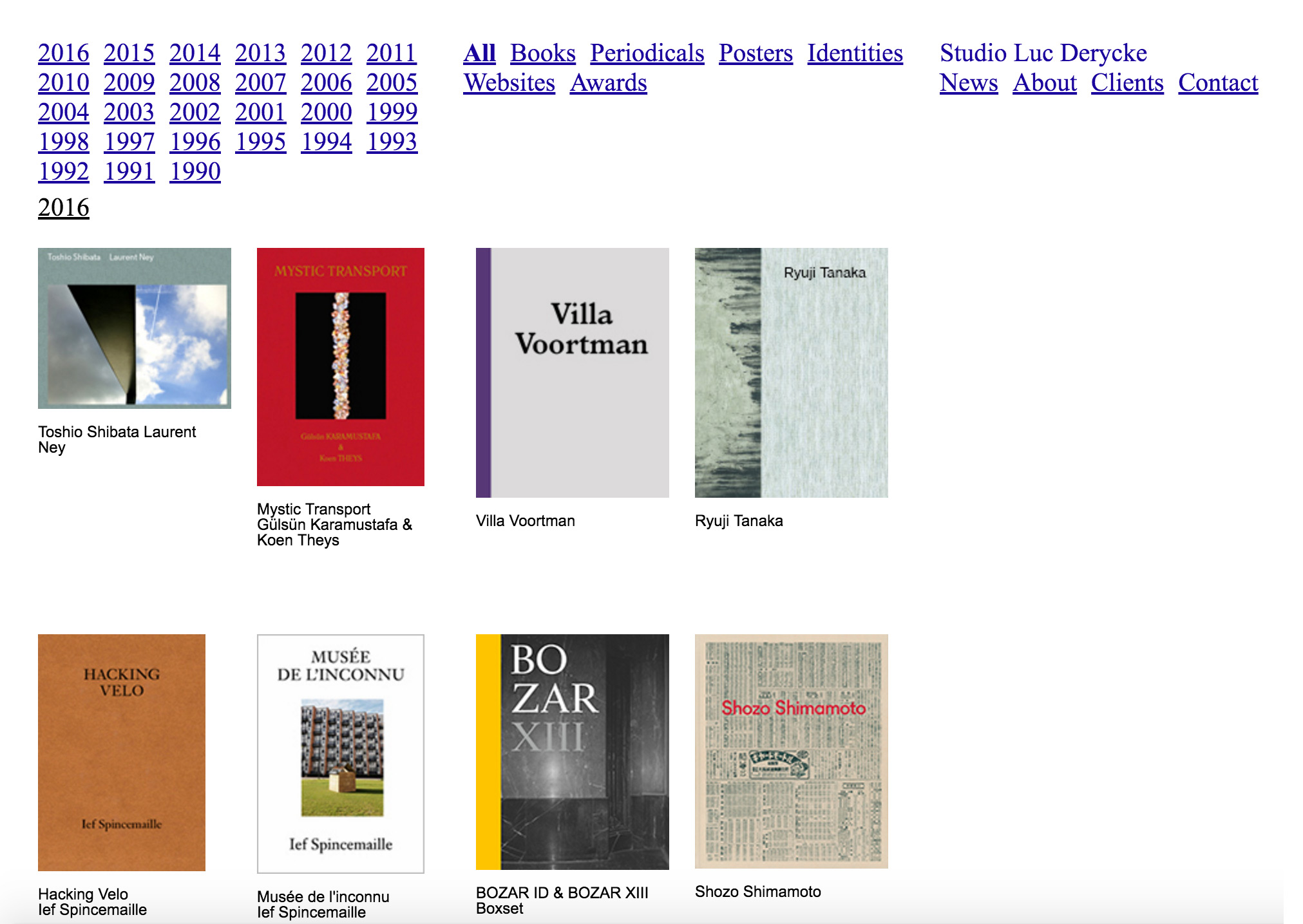Go to the Clients page
The image size is (1303, 924).
coord(1127,82)
